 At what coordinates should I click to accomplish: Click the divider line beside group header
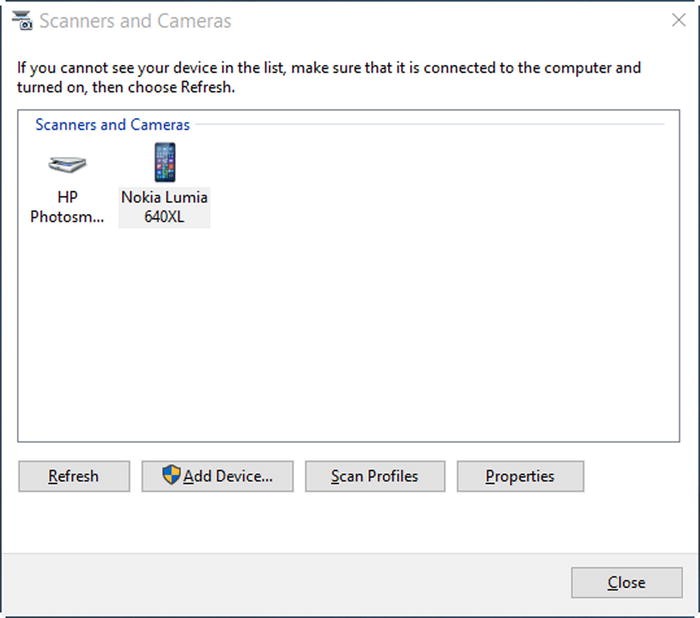[429, 124]
